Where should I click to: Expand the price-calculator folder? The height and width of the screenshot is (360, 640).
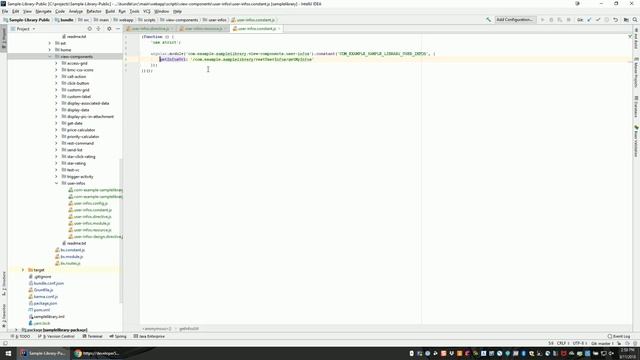[x=56, y=130]
